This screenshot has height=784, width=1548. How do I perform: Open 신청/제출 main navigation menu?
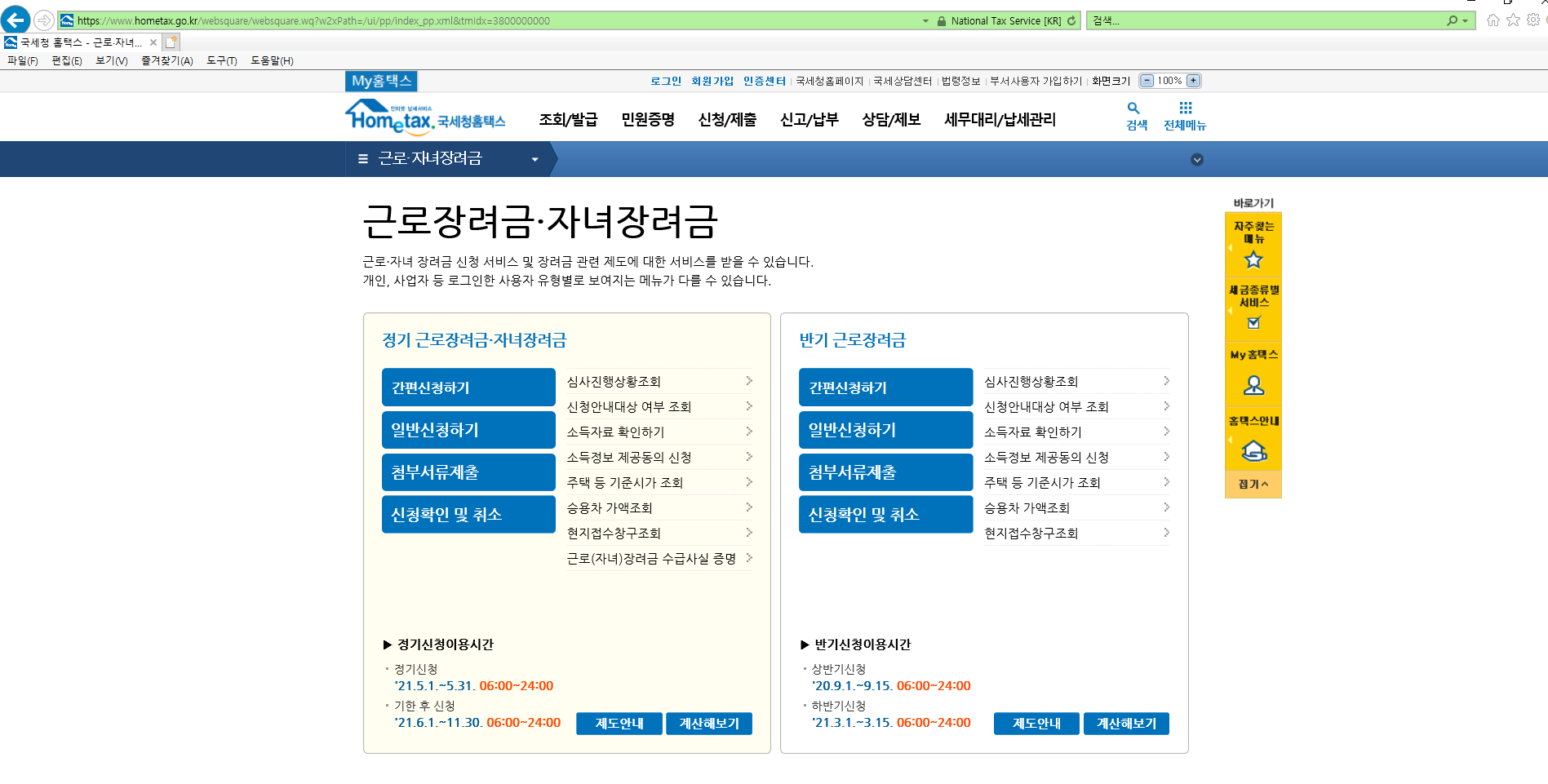click(x=727, y=120)
